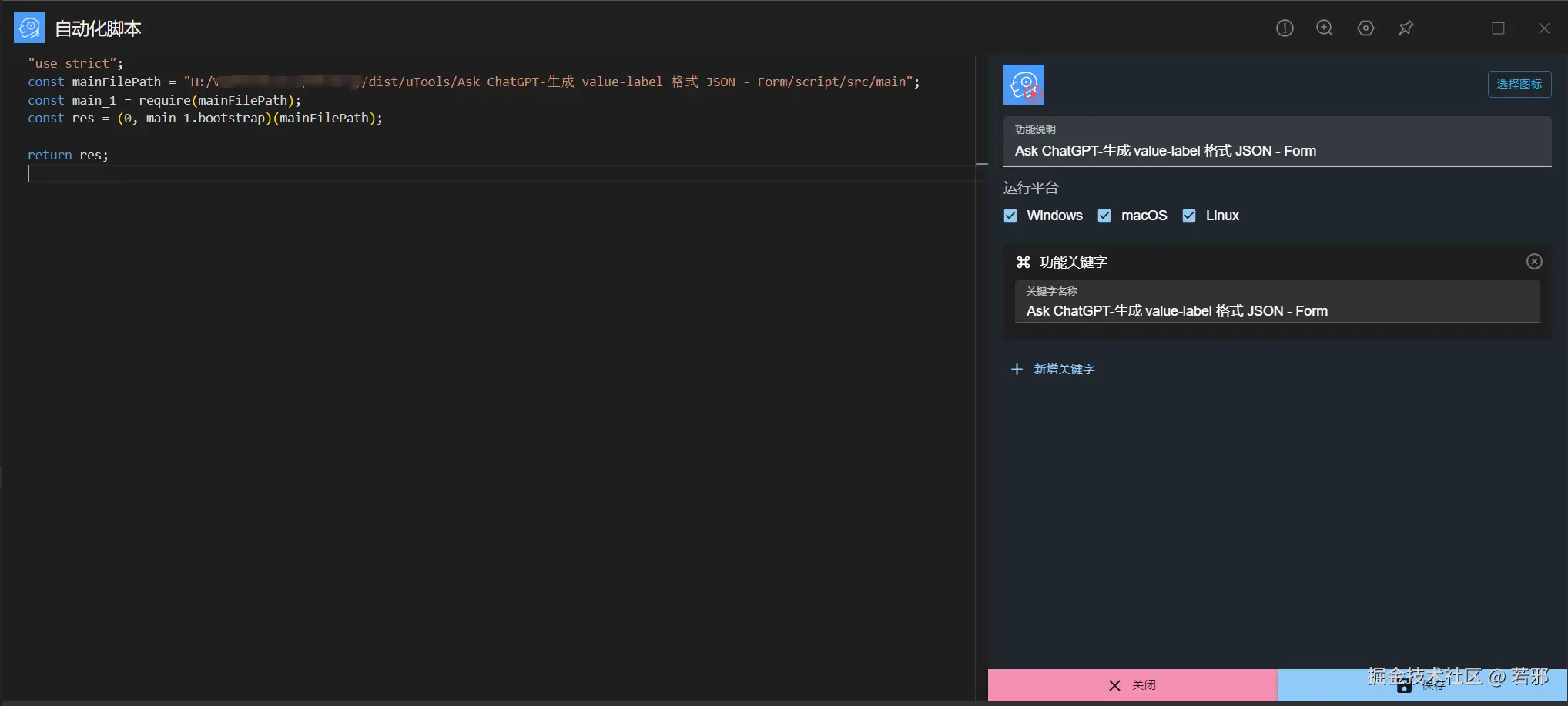This screenshot has height=706, width=1568.
Task: Click the "use strict" code line
Action: 75,63
